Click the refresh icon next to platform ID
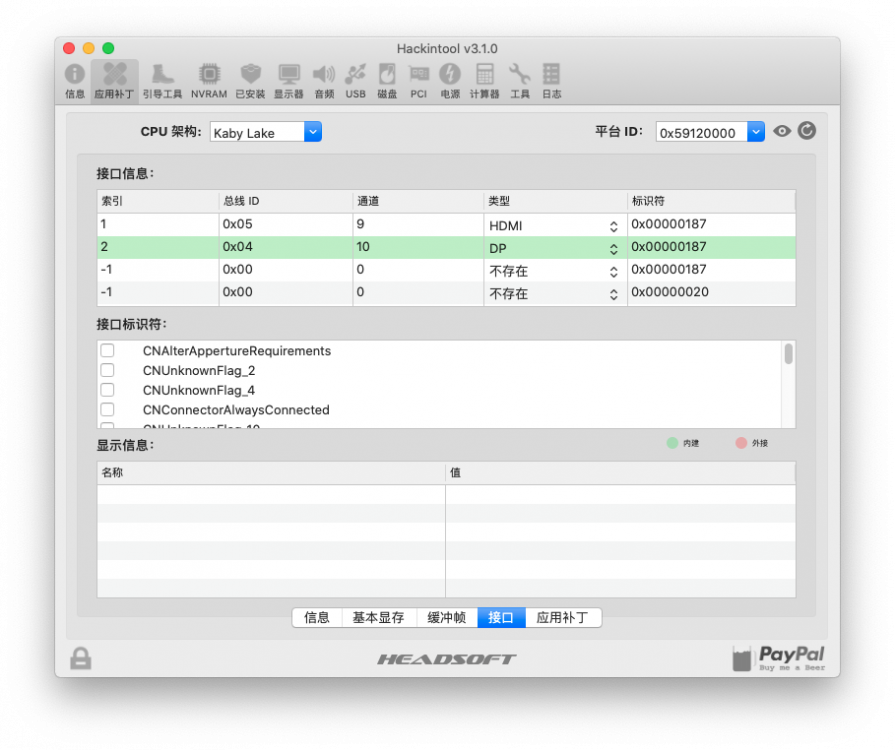Image resolution: width=895 pixels, height=750 pixels. coord(806,131)
